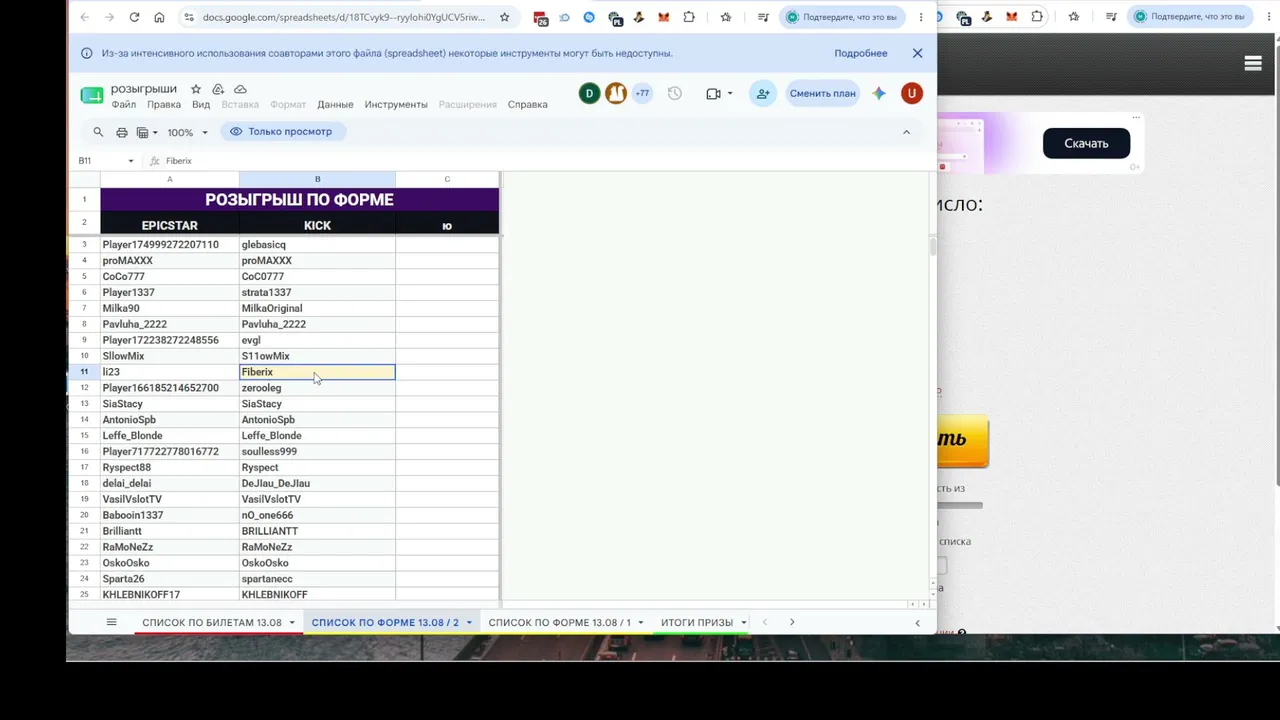Viewport: 1280px width, 720px height.
Task: Click the Сменить план button
Action: click(823, 93)
